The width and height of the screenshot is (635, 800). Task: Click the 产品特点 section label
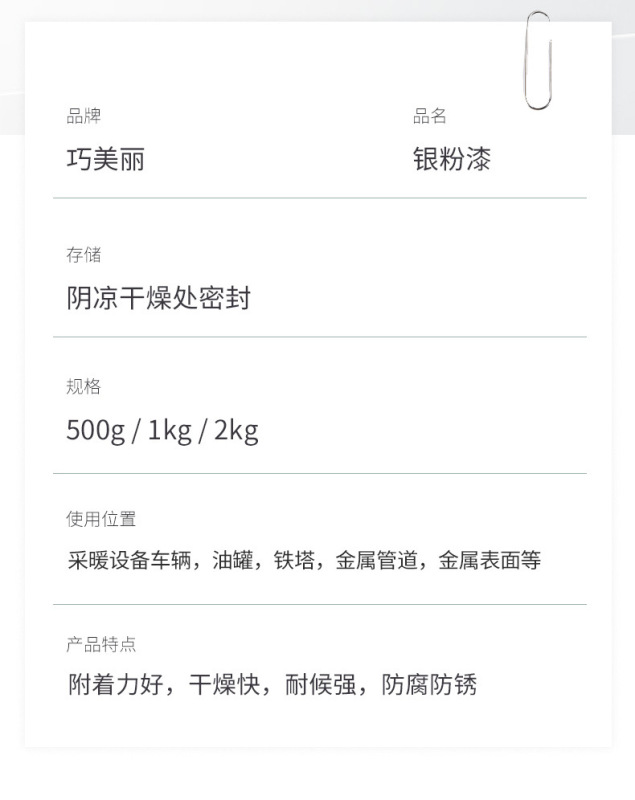101,645
